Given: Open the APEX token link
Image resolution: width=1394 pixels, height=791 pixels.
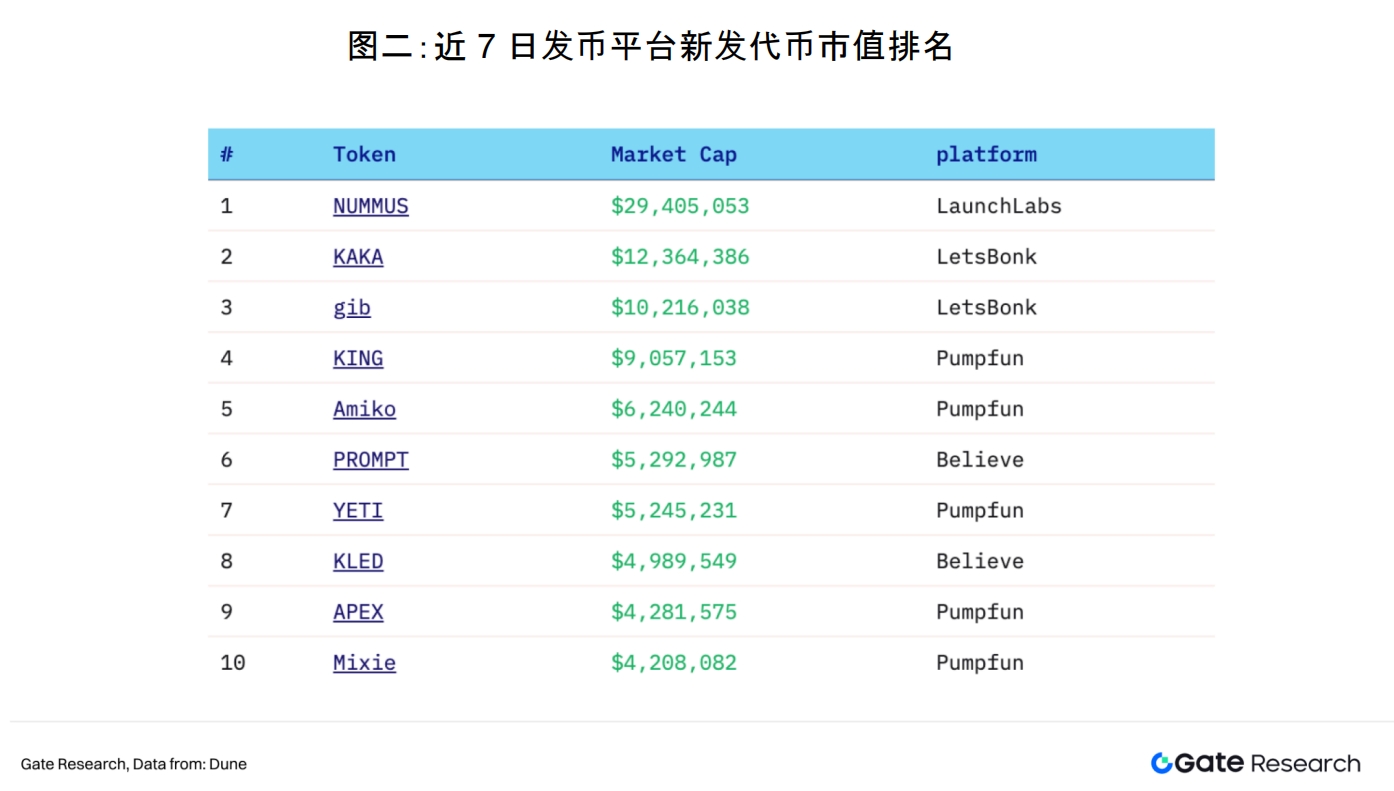Looking at the screenshot, I should tap(358, 612).
